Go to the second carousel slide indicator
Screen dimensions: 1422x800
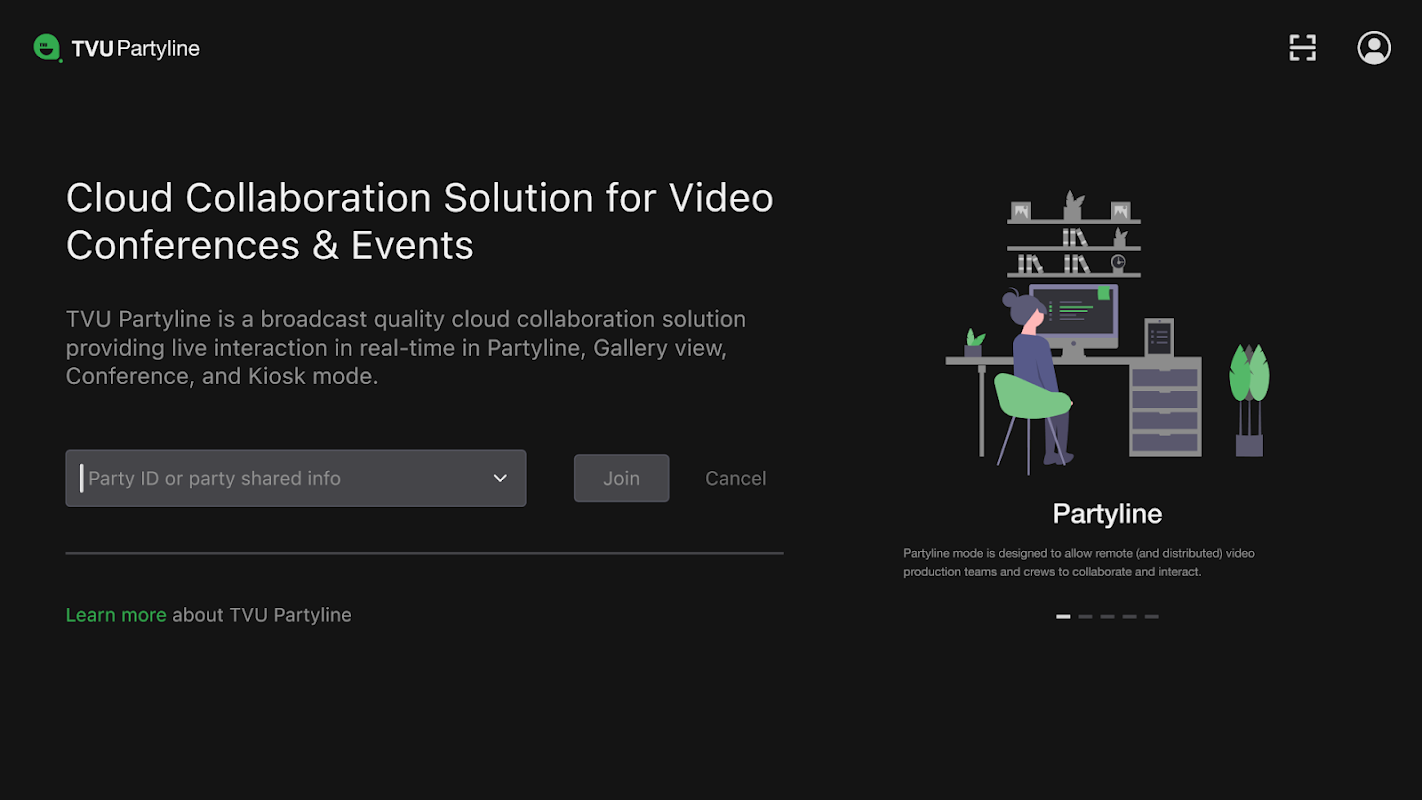pyautogui.click(x=1085, y=616)
